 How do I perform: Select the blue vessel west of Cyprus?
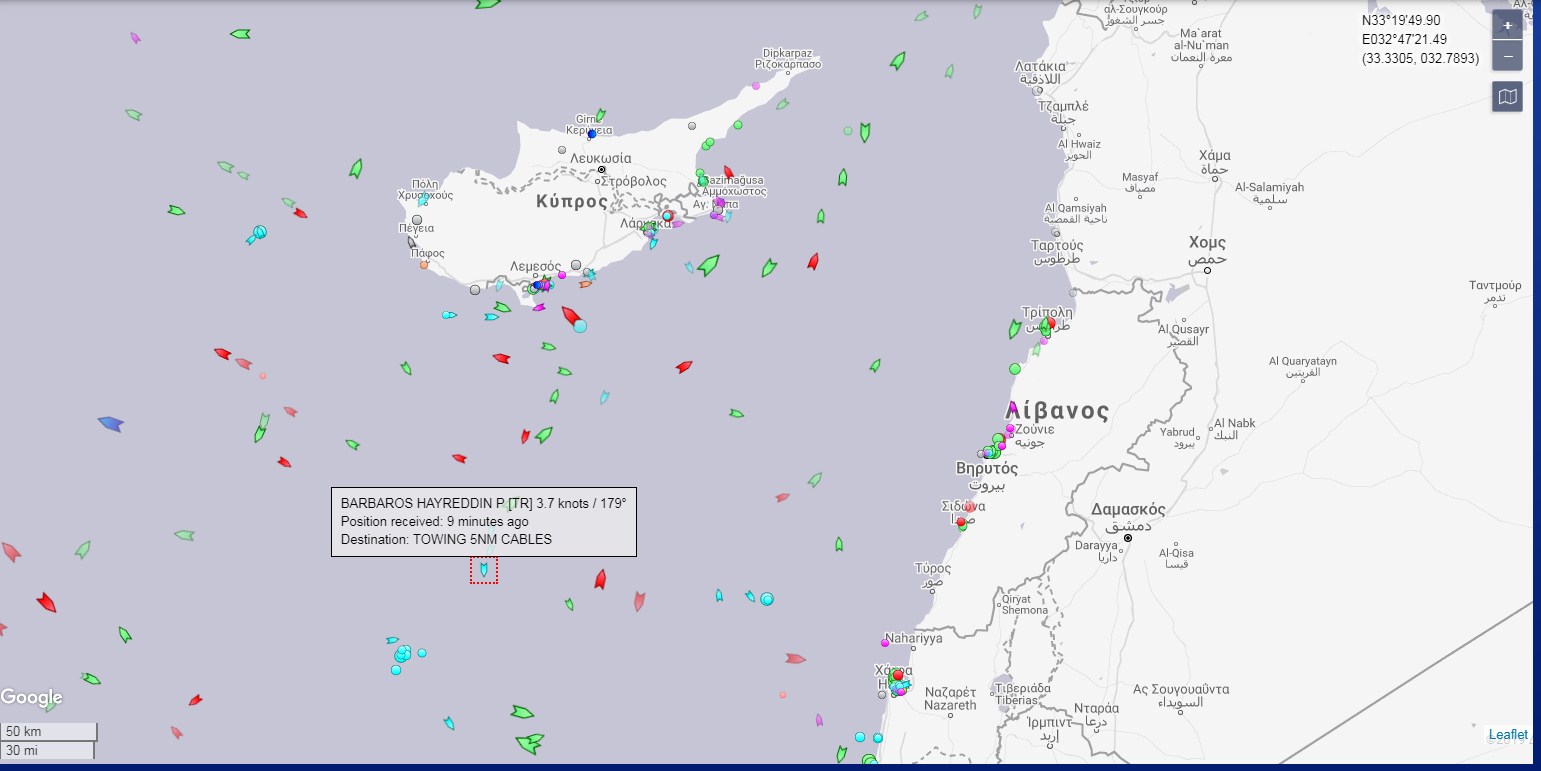pyautogui.click(x=110, y=424)
